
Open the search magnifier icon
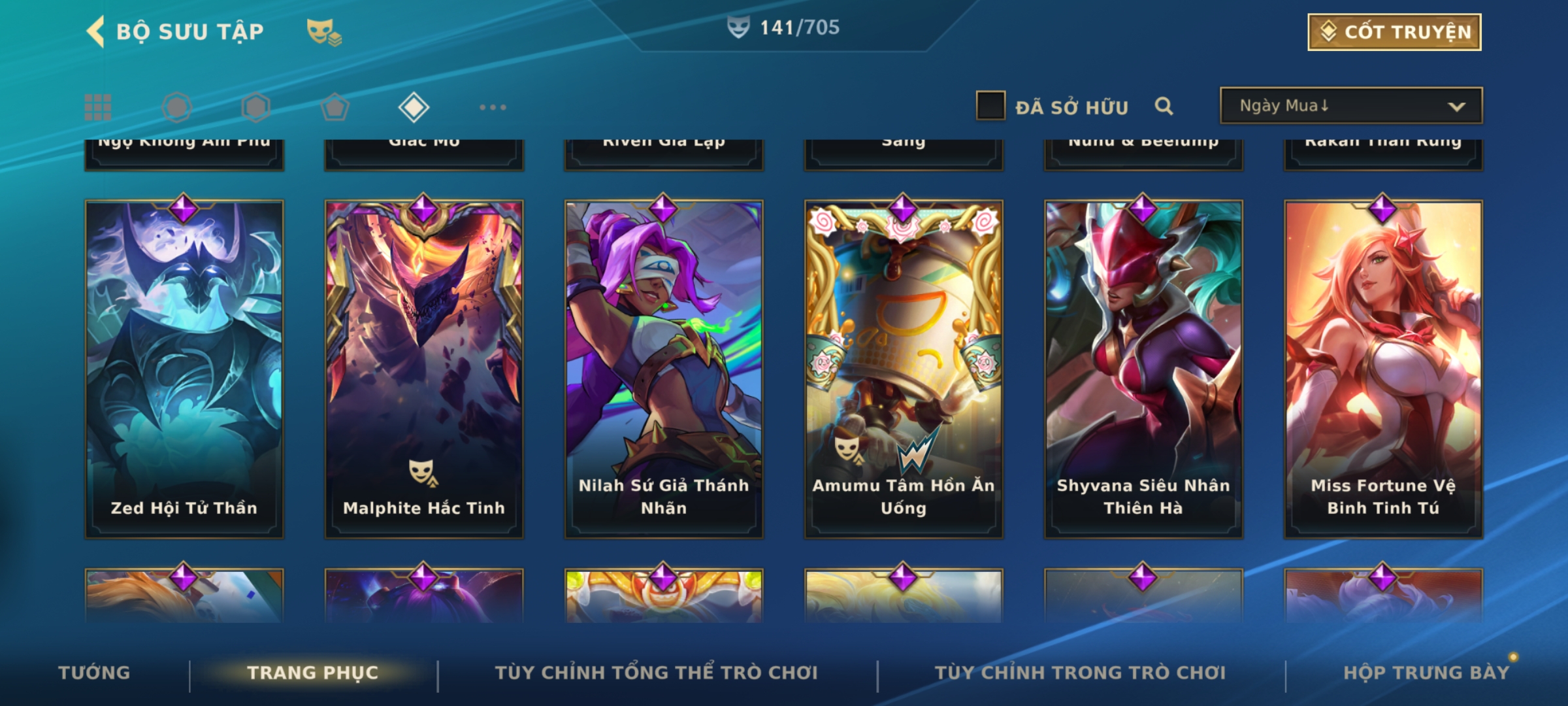click(x=1164, y=106)
